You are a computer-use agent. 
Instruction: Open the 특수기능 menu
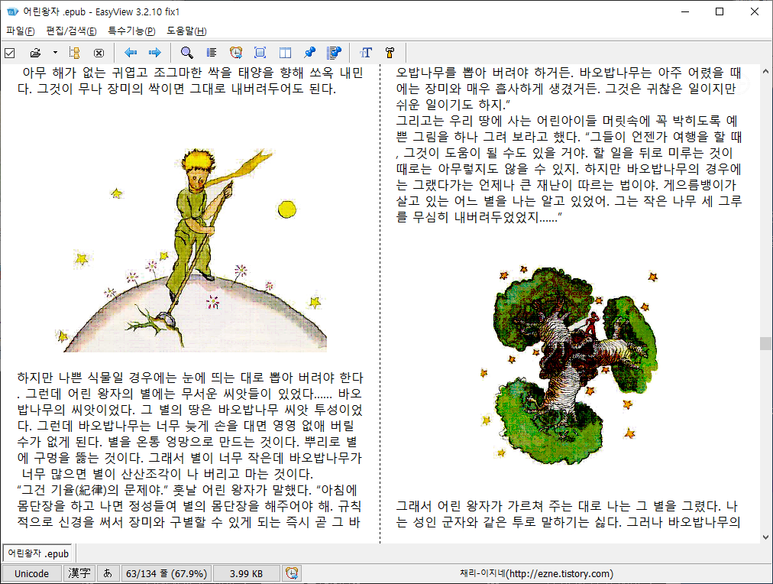(x=132, y=31)
